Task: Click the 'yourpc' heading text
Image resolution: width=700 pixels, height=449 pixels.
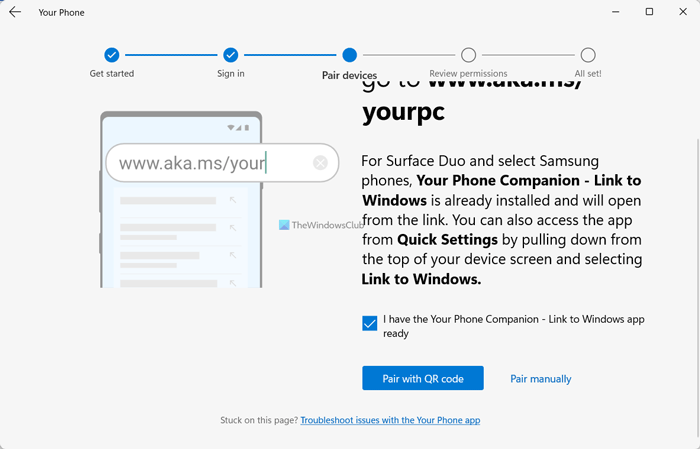Action: point(404,112)
